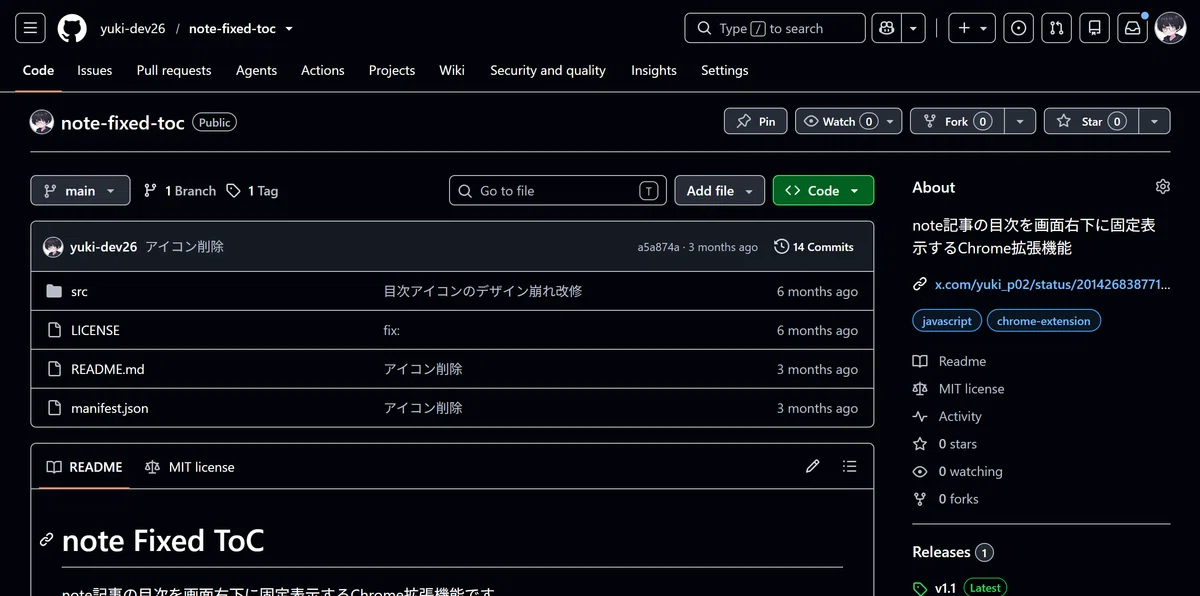Viewport: 1200px width, 596px height.
Task: Fork the repository with Fork button
Action: (x=957, y=121)
